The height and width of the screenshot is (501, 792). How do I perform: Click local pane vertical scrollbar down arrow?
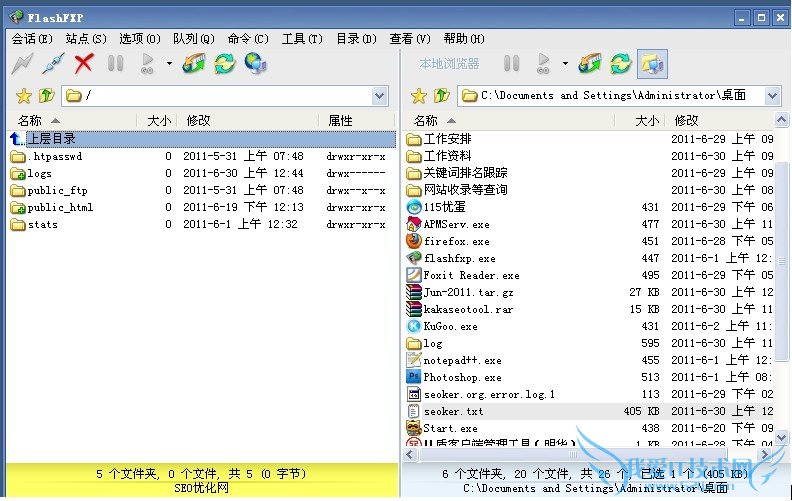click(781, 437)
